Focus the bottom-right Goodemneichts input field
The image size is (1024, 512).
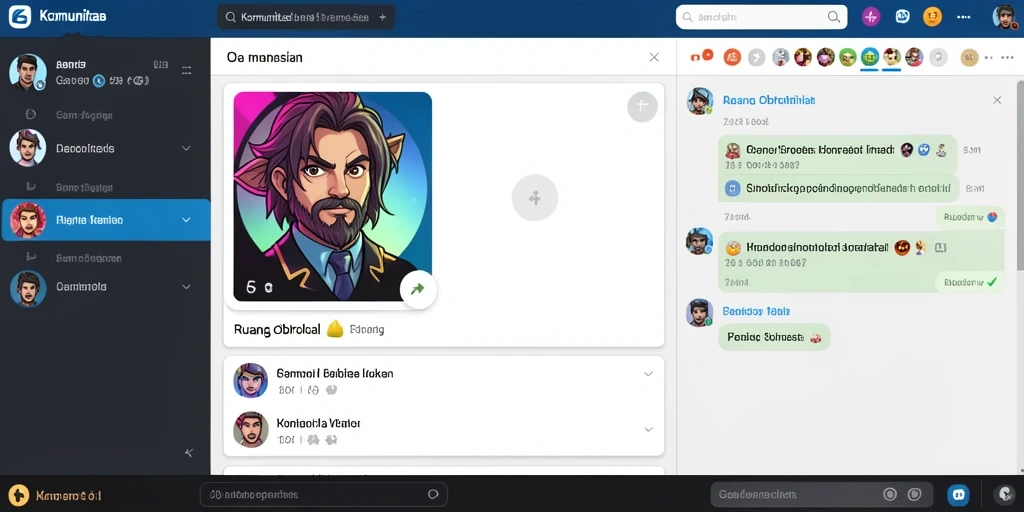820,494
